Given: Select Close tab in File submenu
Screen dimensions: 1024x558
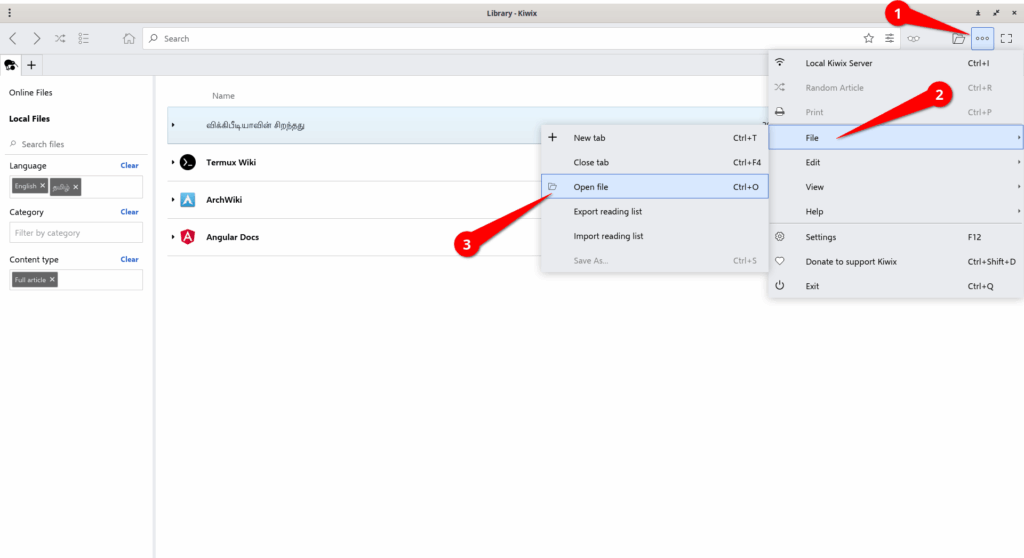Looking at the screenshot, I should pyautogui.click(x=654, y=162).
